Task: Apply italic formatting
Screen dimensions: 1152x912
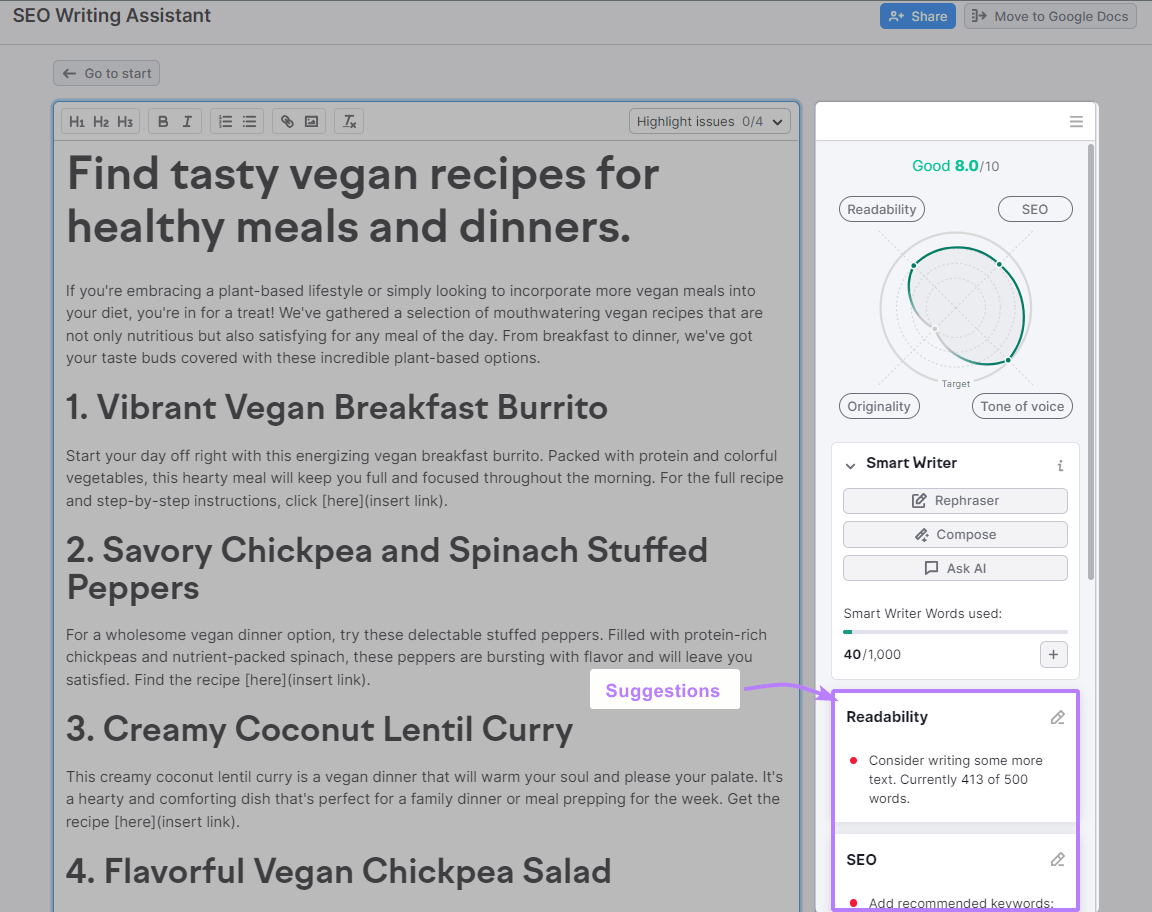Action: tap(187, 121)
